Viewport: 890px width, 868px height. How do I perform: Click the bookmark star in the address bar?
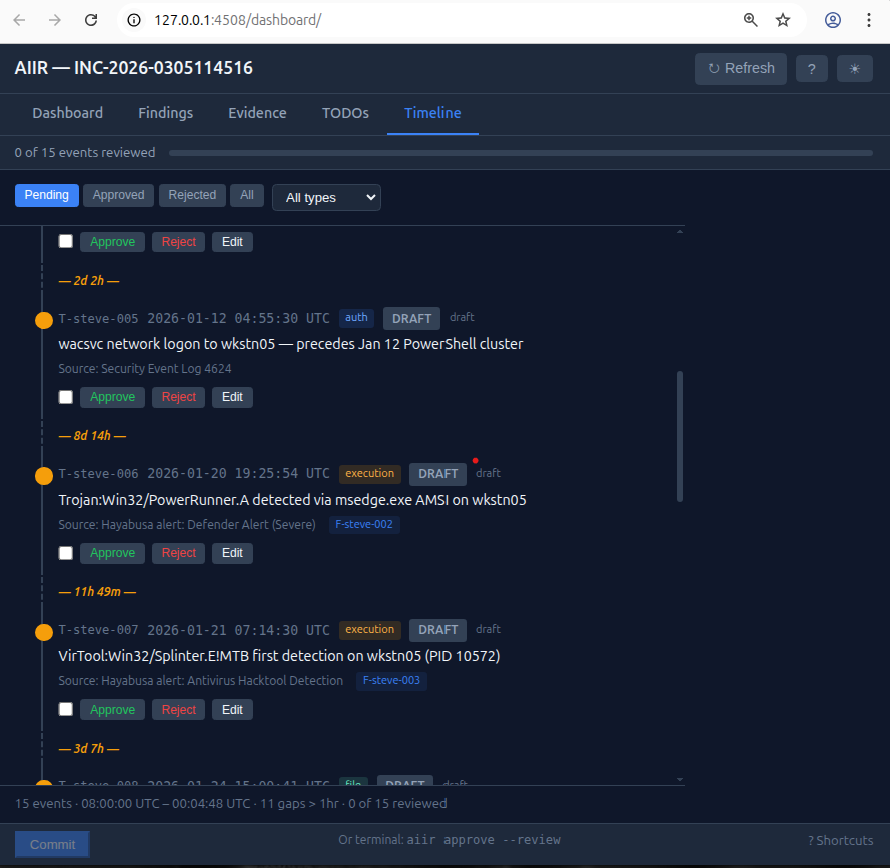tap(783, 19)
